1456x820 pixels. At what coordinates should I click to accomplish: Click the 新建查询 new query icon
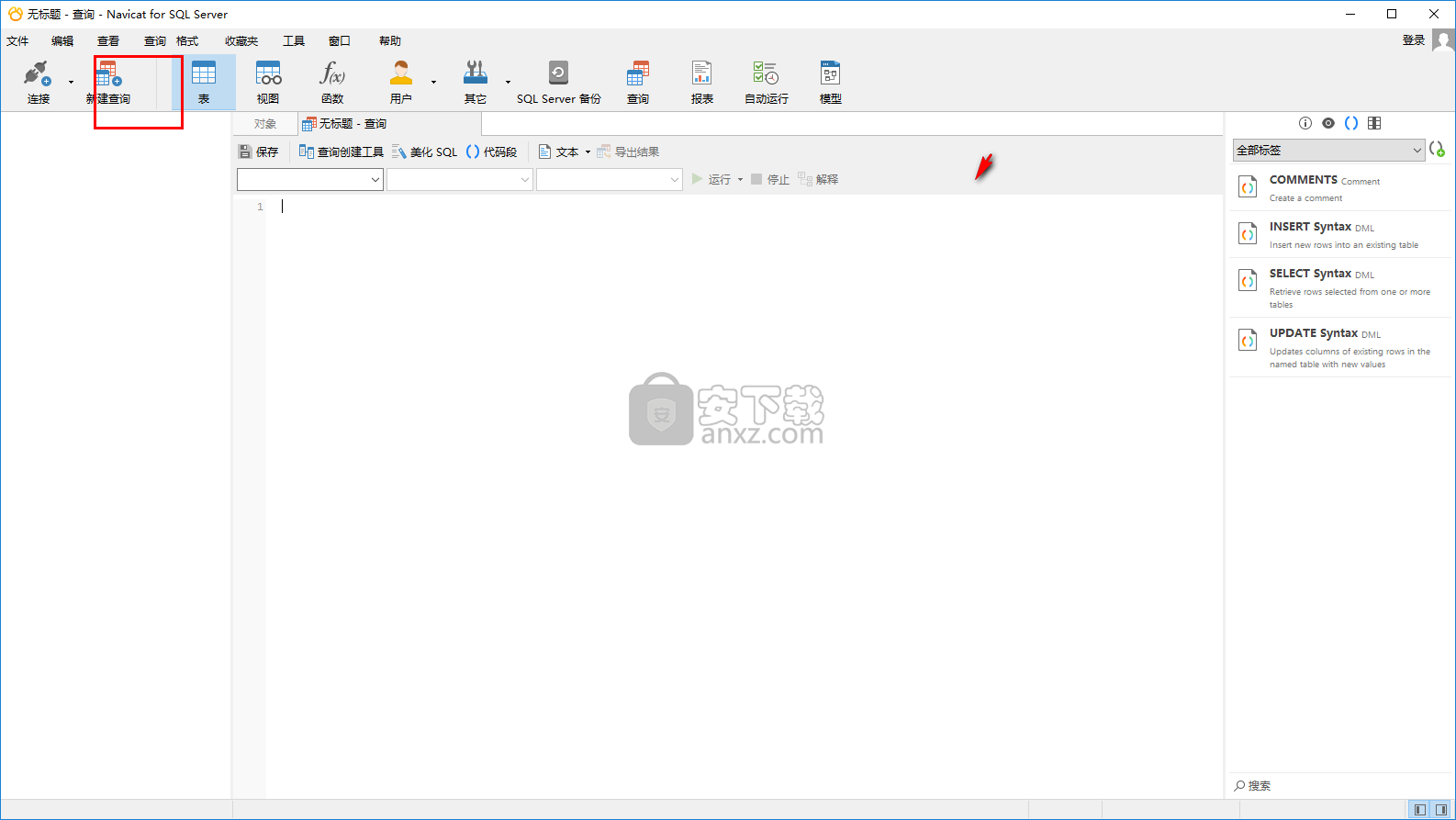click(x=108, y=82)
